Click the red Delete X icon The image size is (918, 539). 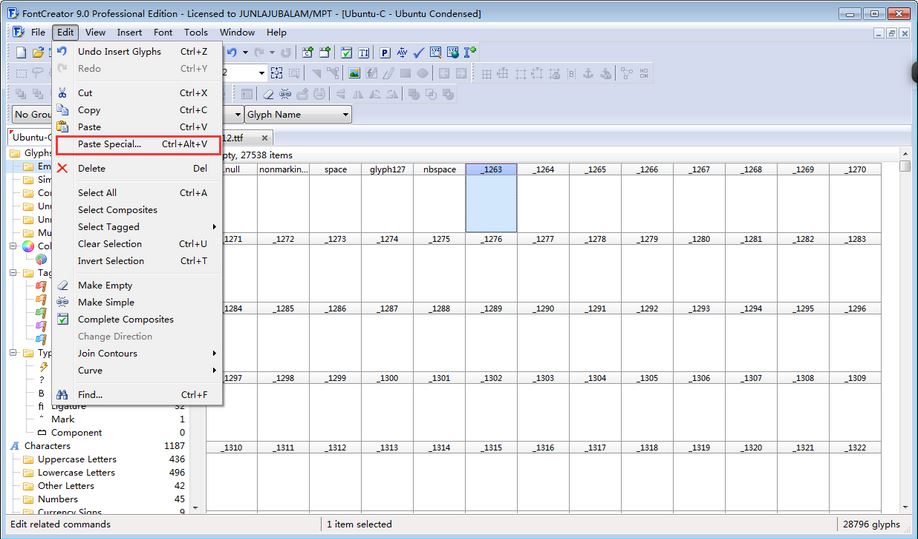tap(63, 169)
